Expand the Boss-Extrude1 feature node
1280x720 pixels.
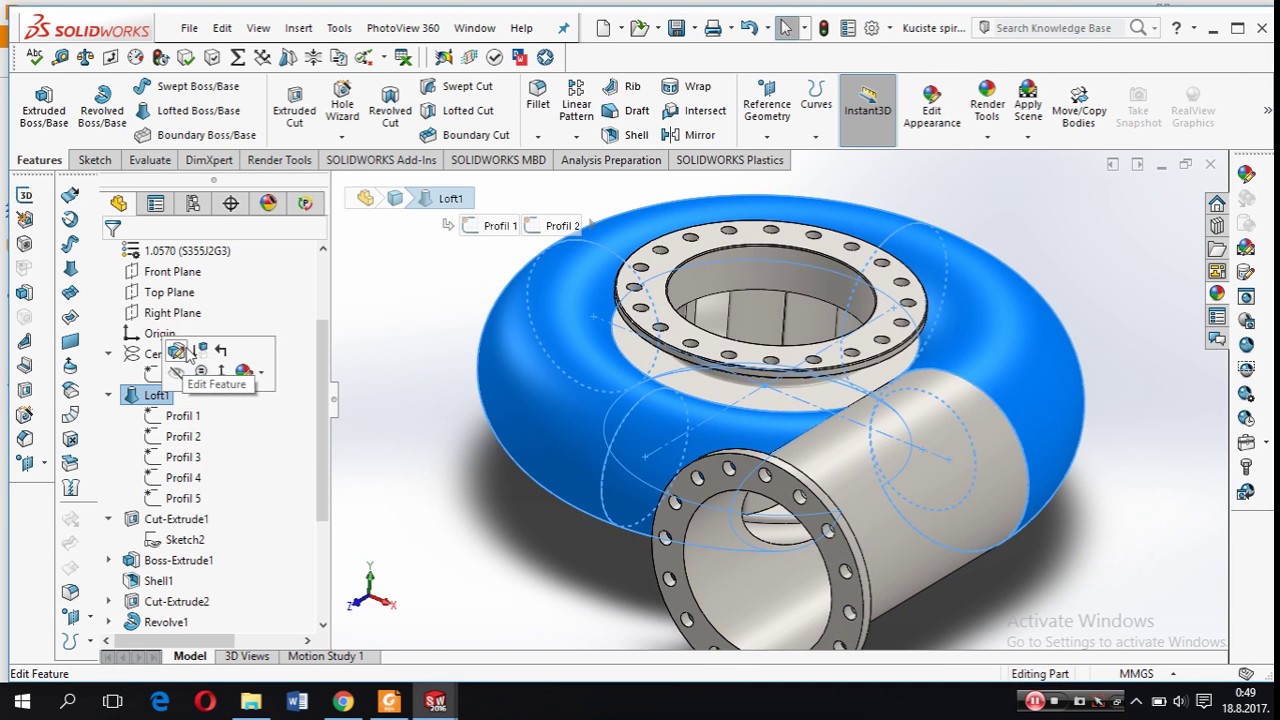108,560
